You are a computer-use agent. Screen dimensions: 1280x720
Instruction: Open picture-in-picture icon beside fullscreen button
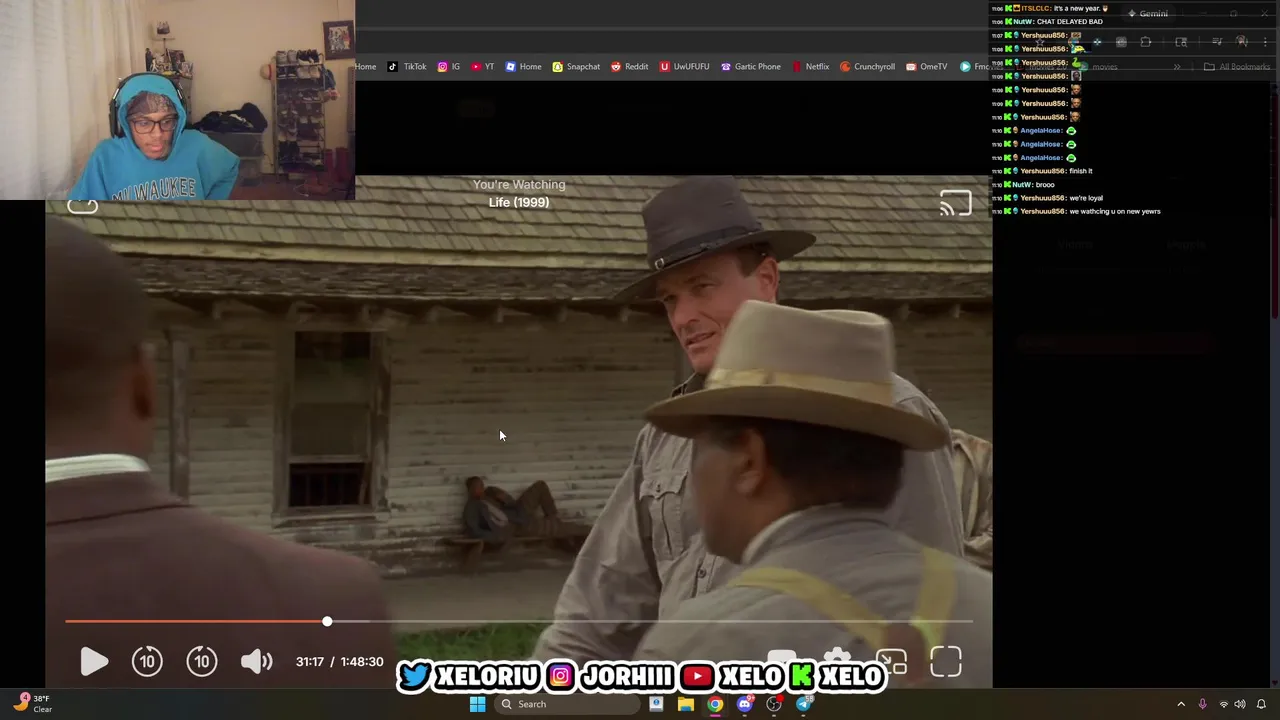pyautogui.click(x=891, y=662)
